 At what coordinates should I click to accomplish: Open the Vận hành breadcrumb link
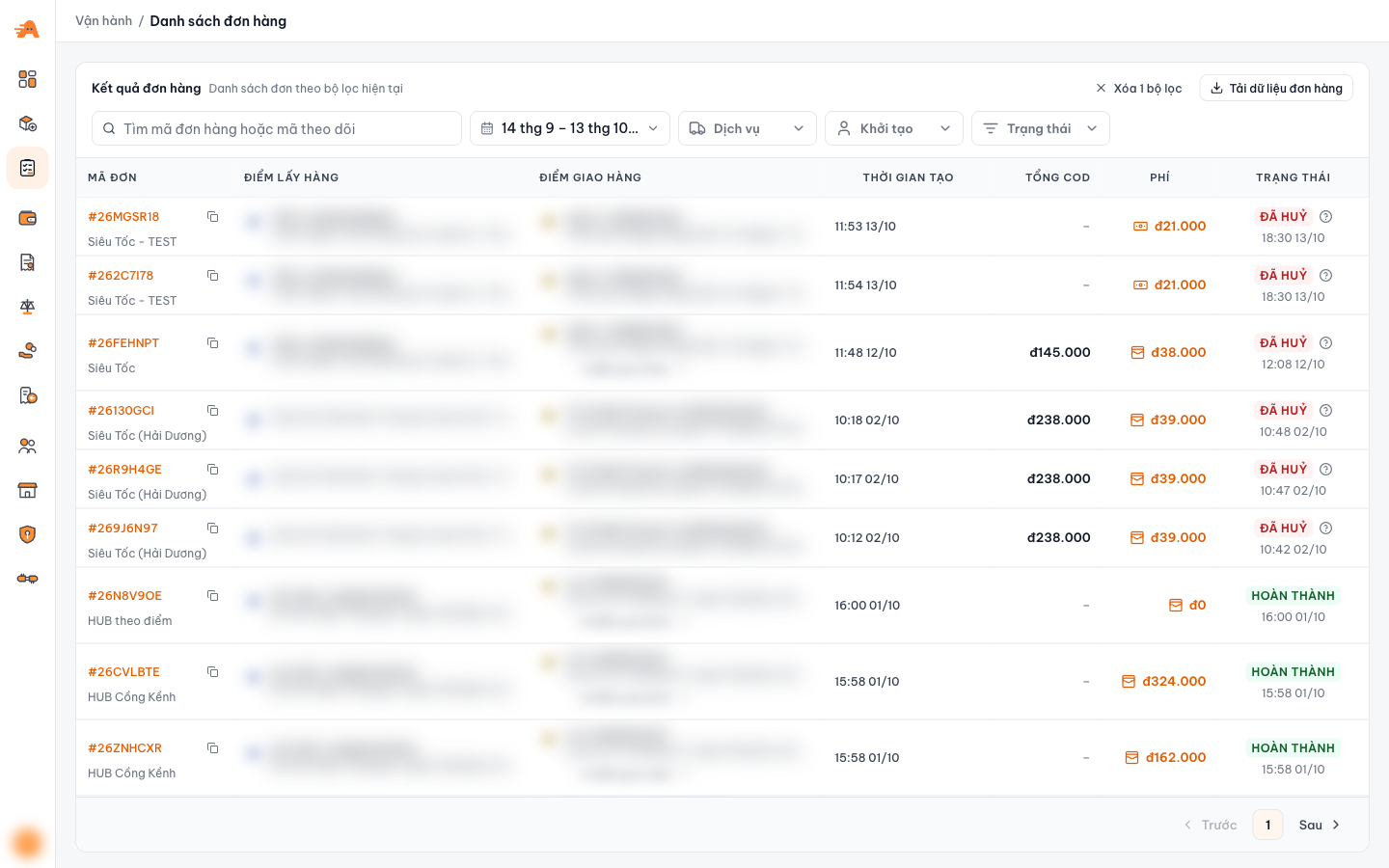point(104,20)
